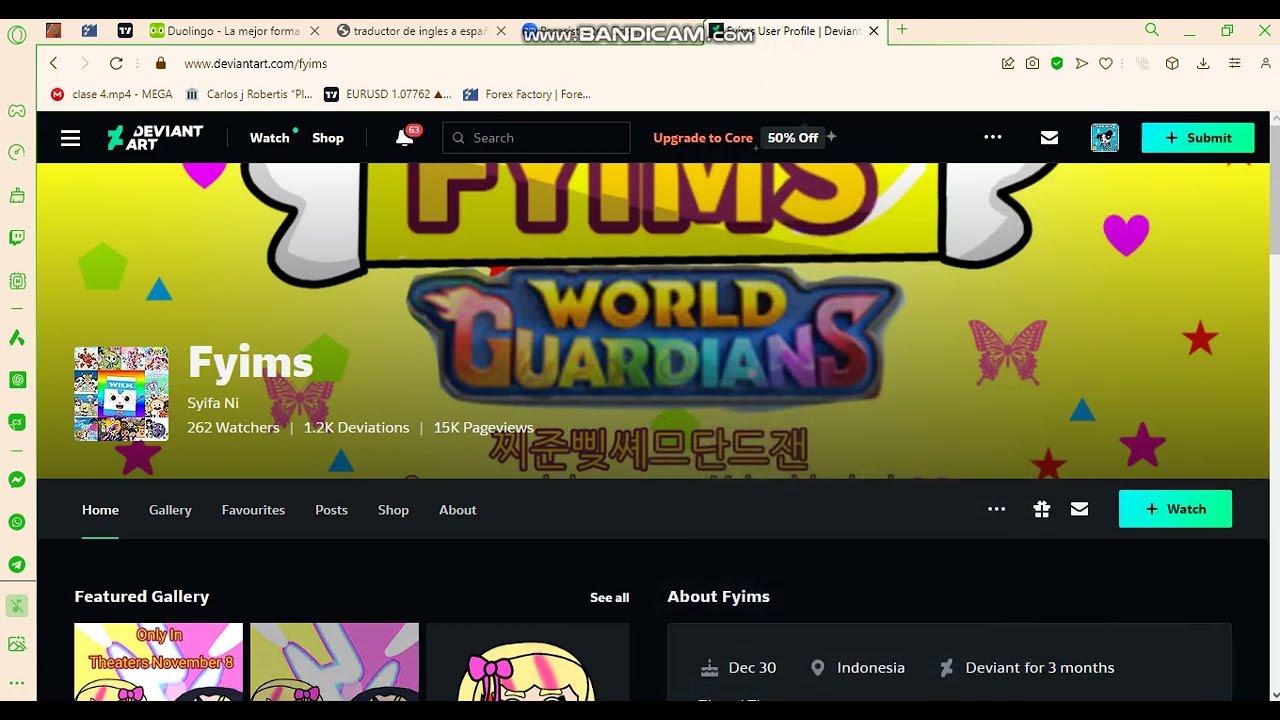Open Forex Factory bookmark

527,94
